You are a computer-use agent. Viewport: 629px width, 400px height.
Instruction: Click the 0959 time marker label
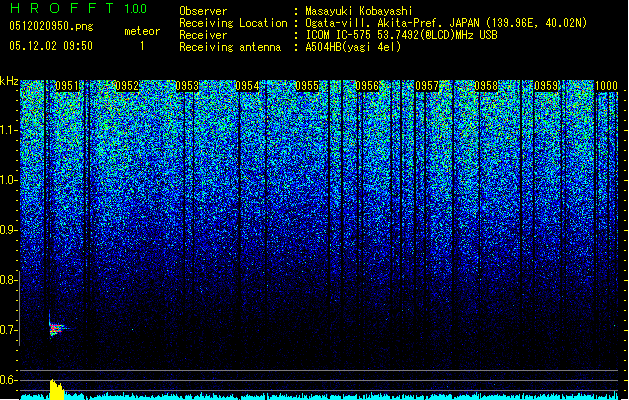click(x=546, y=86)
